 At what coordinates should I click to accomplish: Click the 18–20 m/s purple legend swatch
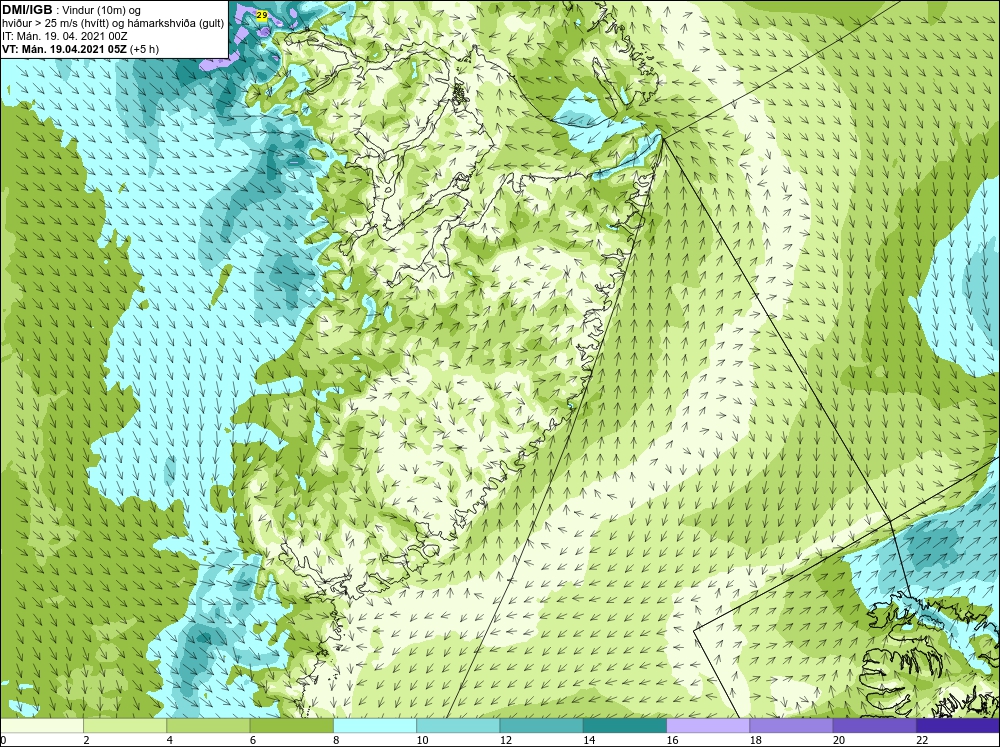[791, 725]
